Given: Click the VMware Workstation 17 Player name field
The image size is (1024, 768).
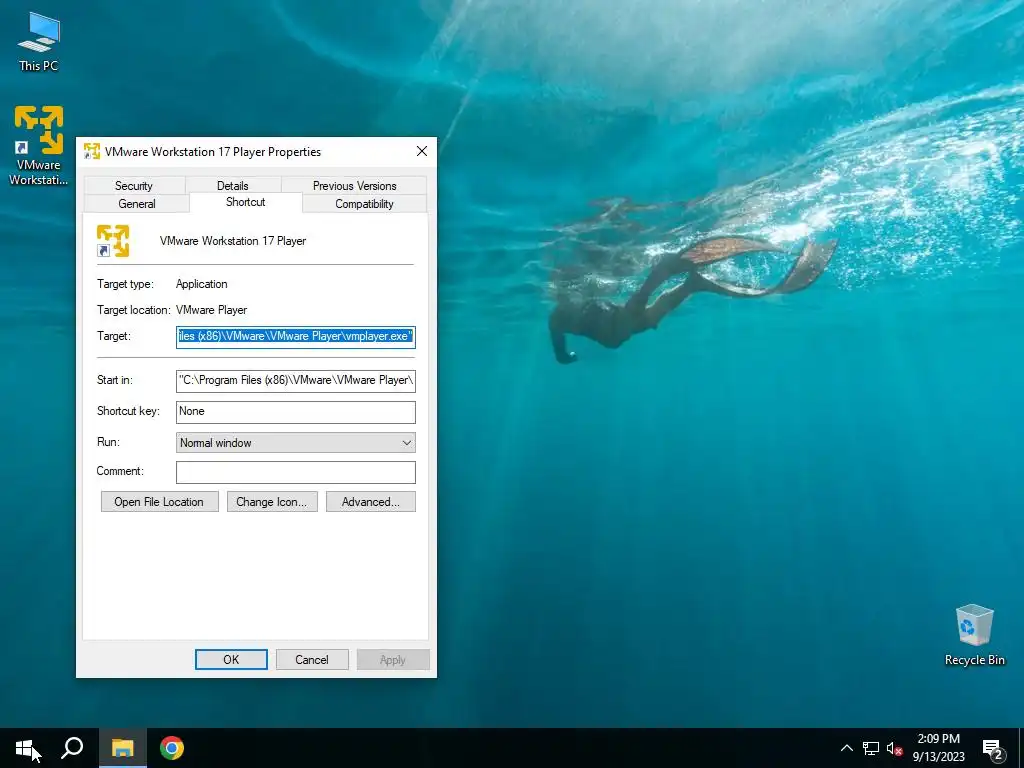Looking at the screenshot, I should point(233,241).
